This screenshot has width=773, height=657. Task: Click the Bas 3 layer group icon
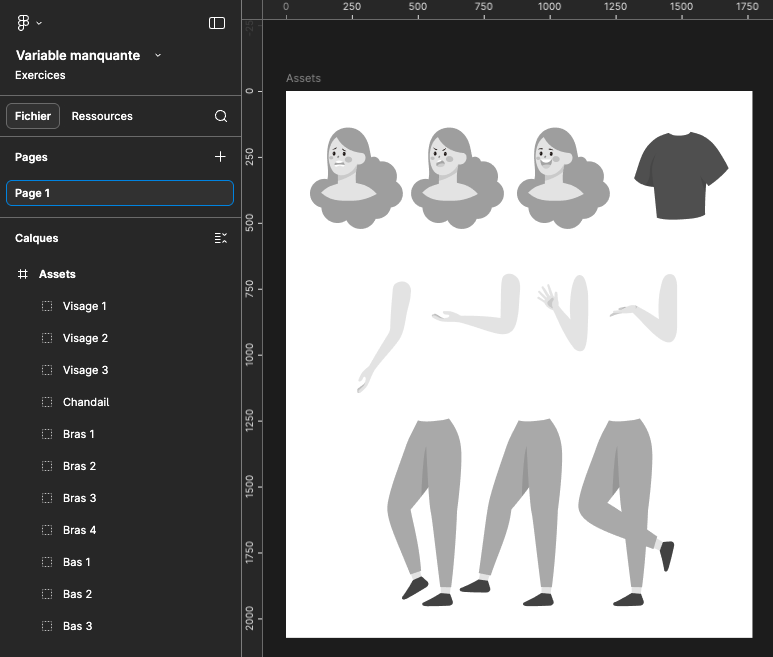point(47,626)
